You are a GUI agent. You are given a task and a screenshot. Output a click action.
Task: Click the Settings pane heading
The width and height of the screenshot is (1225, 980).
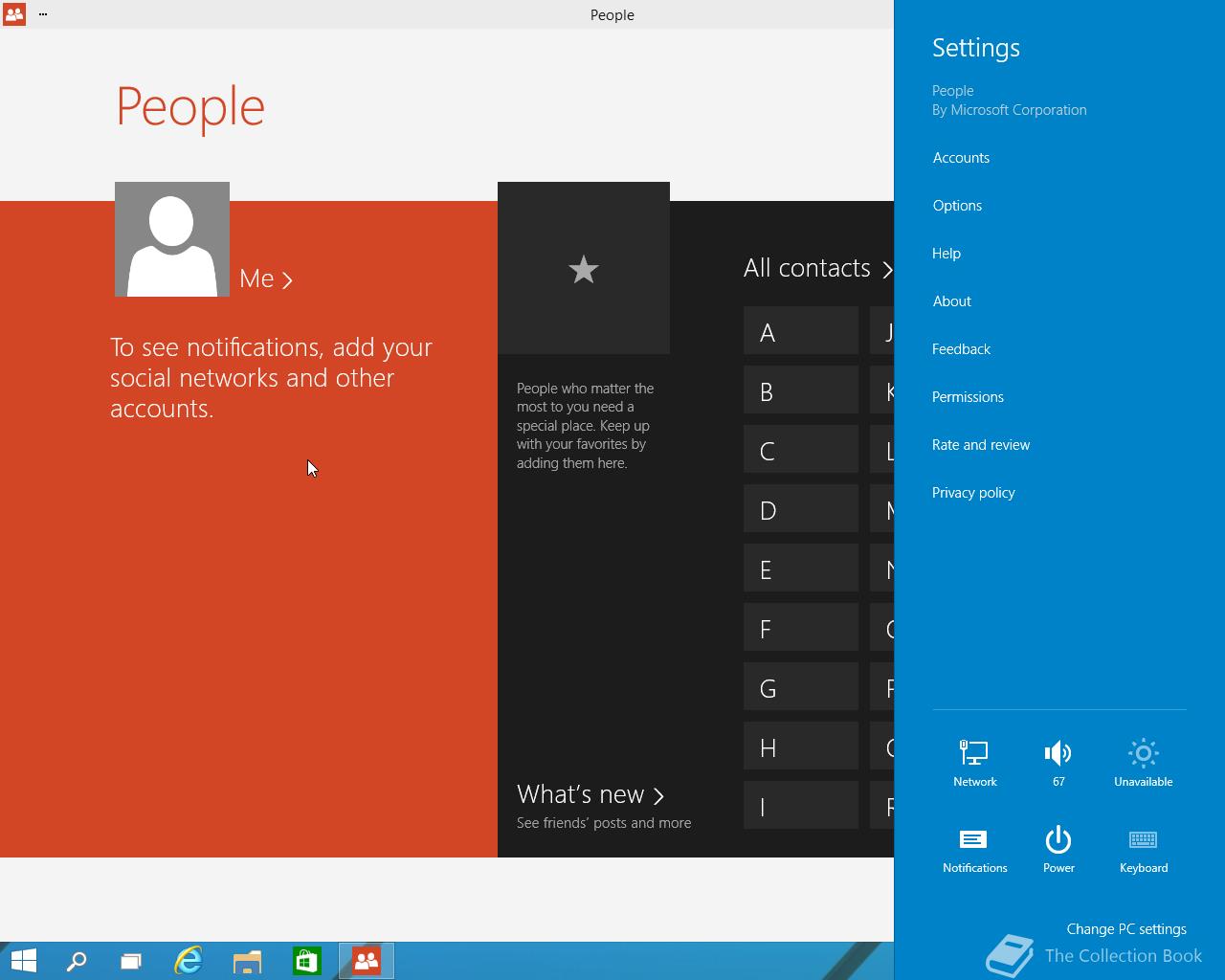coord(976,48)
